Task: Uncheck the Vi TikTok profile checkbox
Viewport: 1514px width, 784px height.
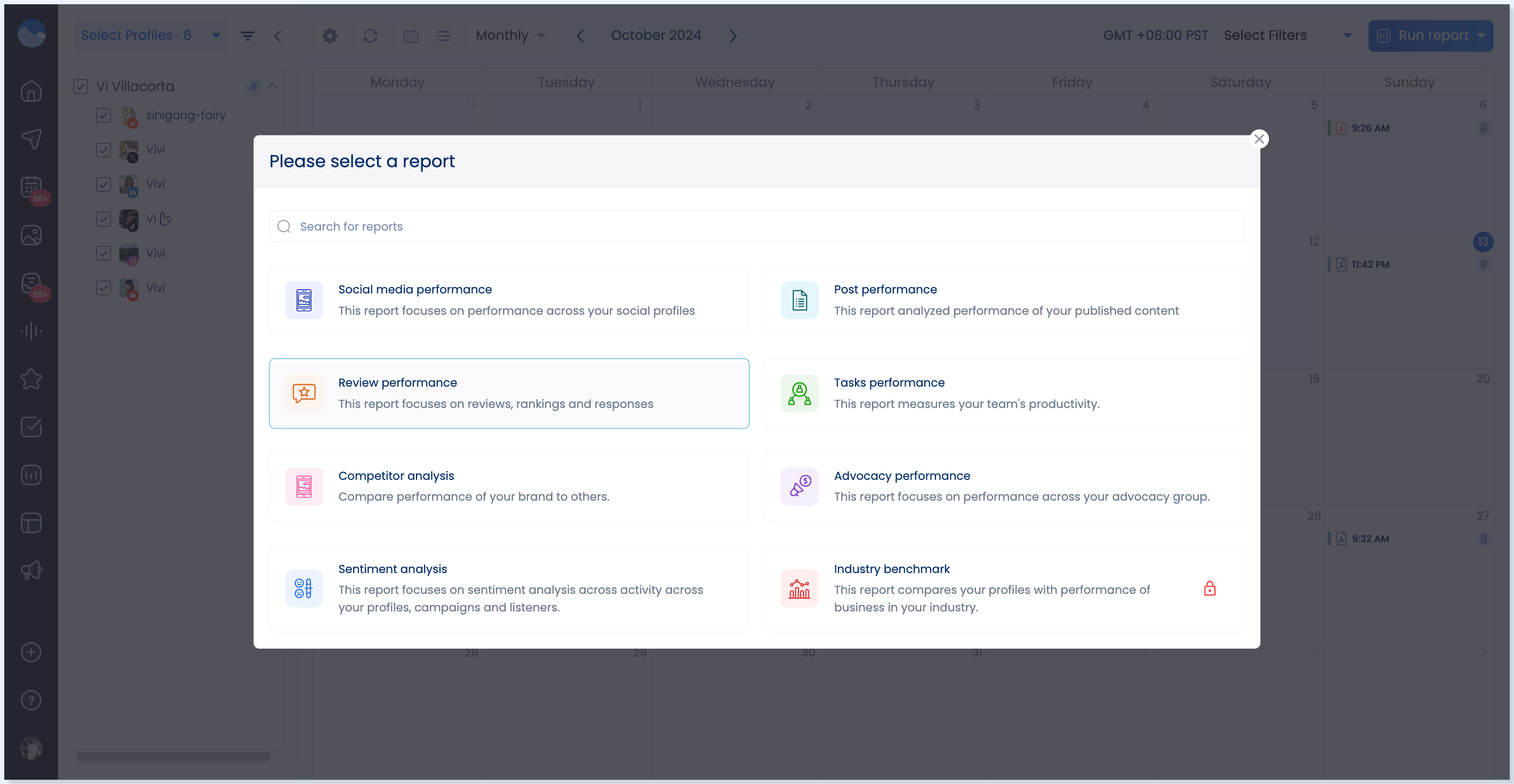Action: click(x=103, y=218)
